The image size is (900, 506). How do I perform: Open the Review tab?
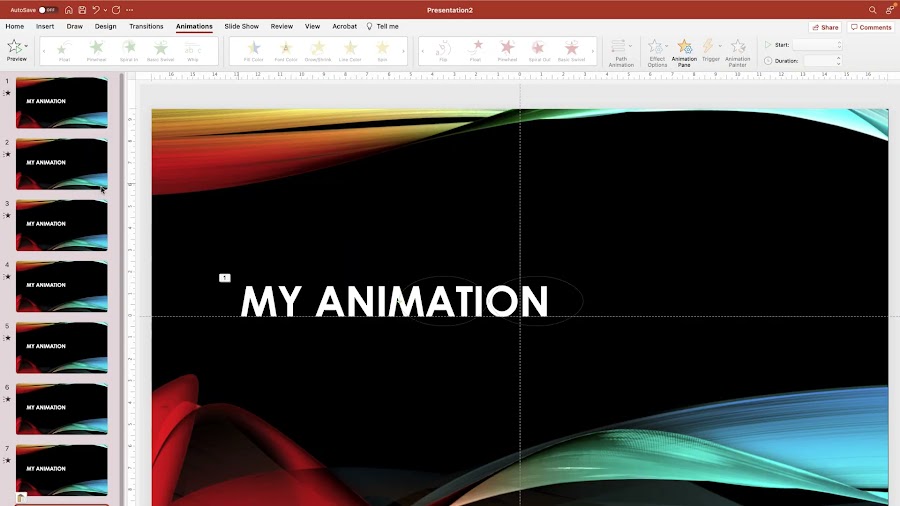click(282, 26)
